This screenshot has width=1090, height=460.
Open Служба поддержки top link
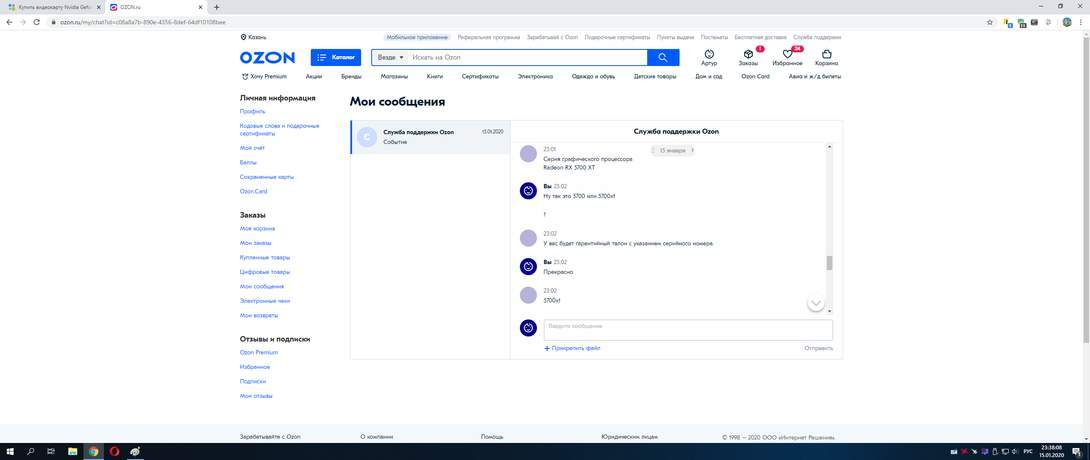817,37
